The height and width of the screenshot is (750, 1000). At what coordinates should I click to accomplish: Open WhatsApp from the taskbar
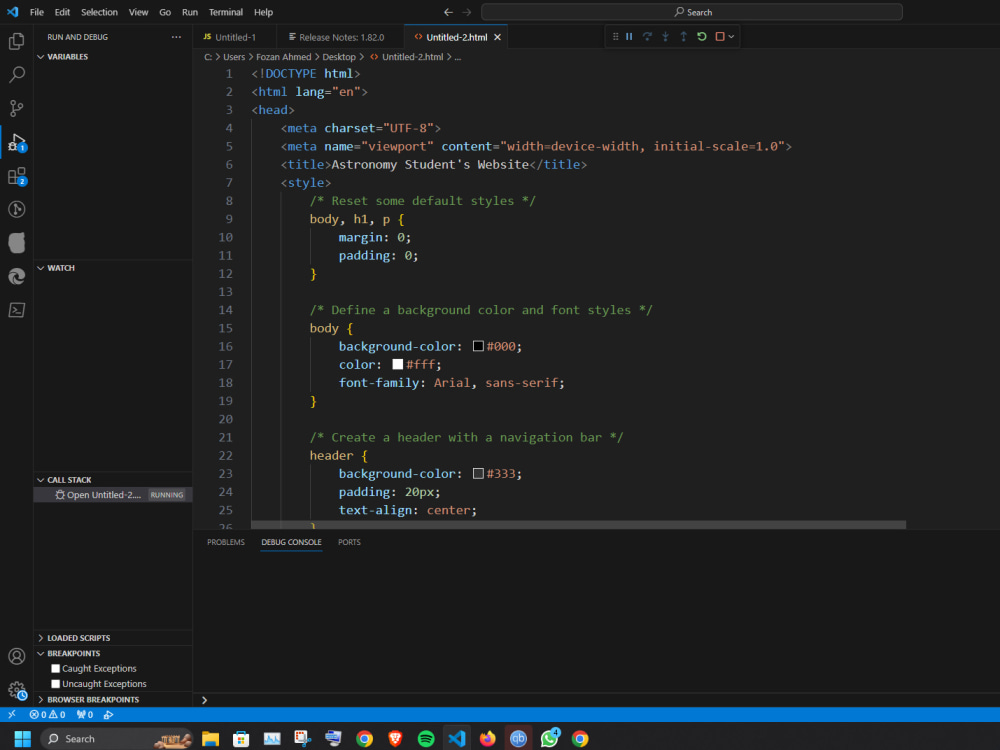point(550,739)
